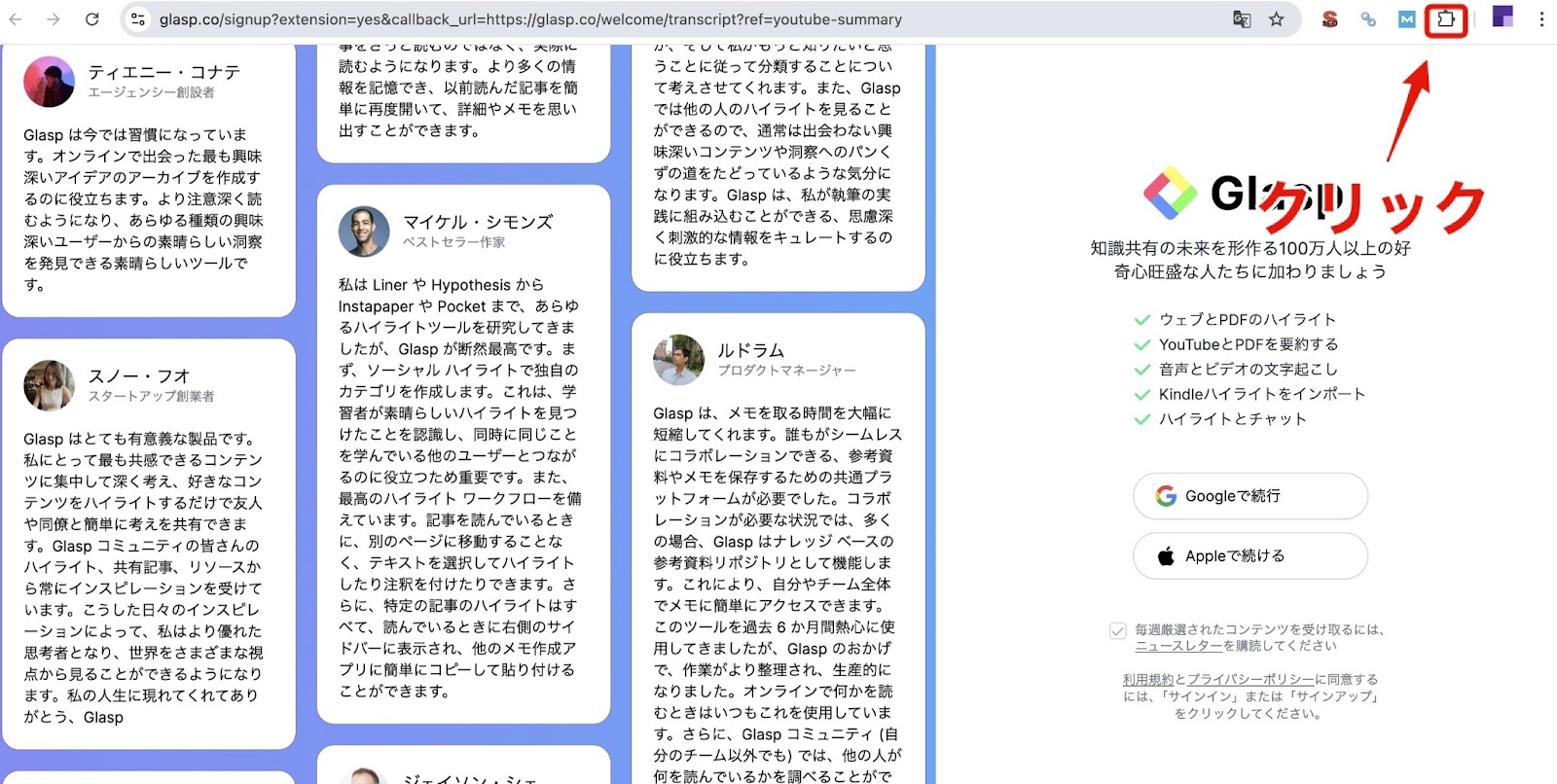Click the Apple logo in button
This screenshot has height=784, width=1557.
1166,556
